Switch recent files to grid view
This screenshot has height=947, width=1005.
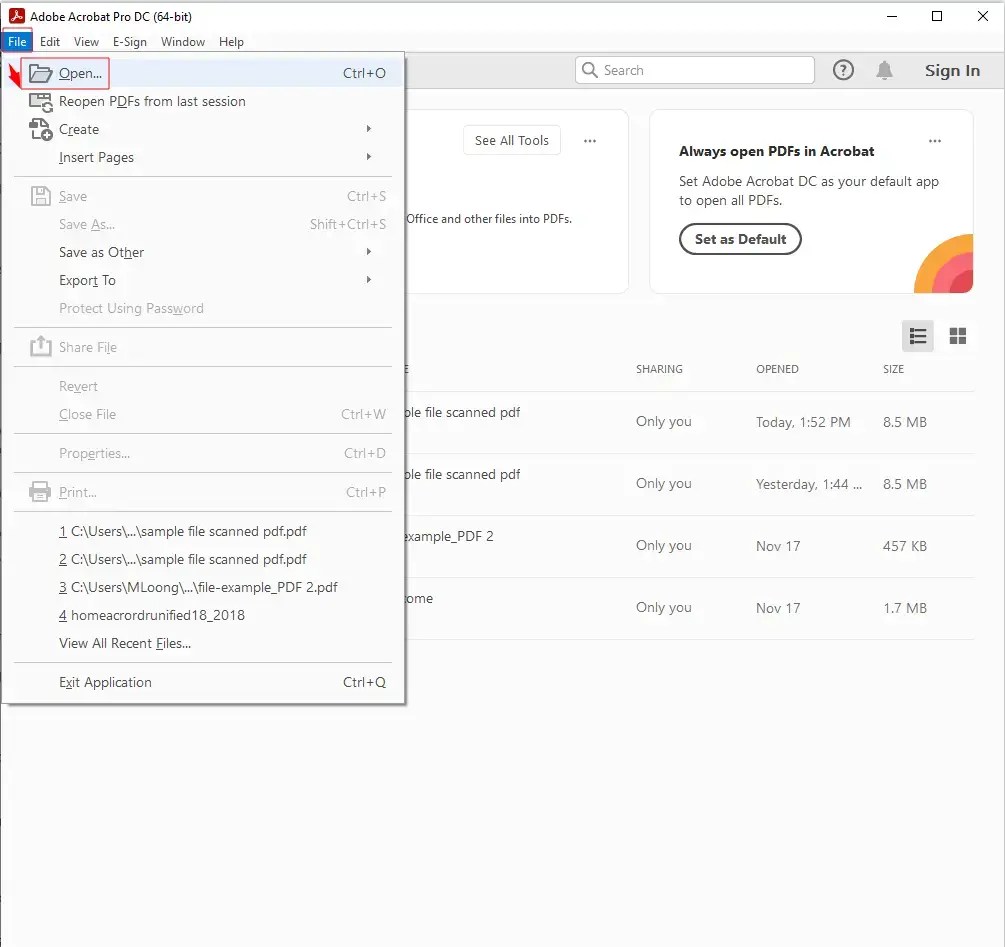pyautogui.click(x=957, y=336)
